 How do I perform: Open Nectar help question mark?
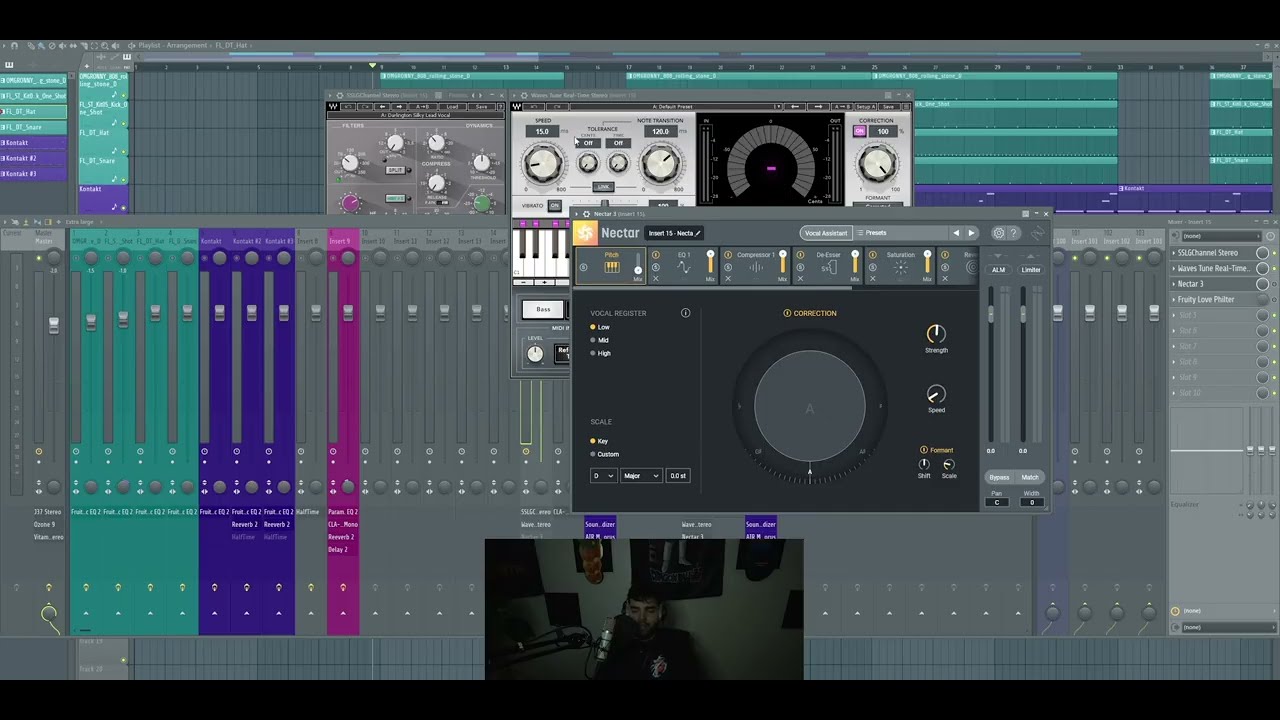pos(1013,233)
